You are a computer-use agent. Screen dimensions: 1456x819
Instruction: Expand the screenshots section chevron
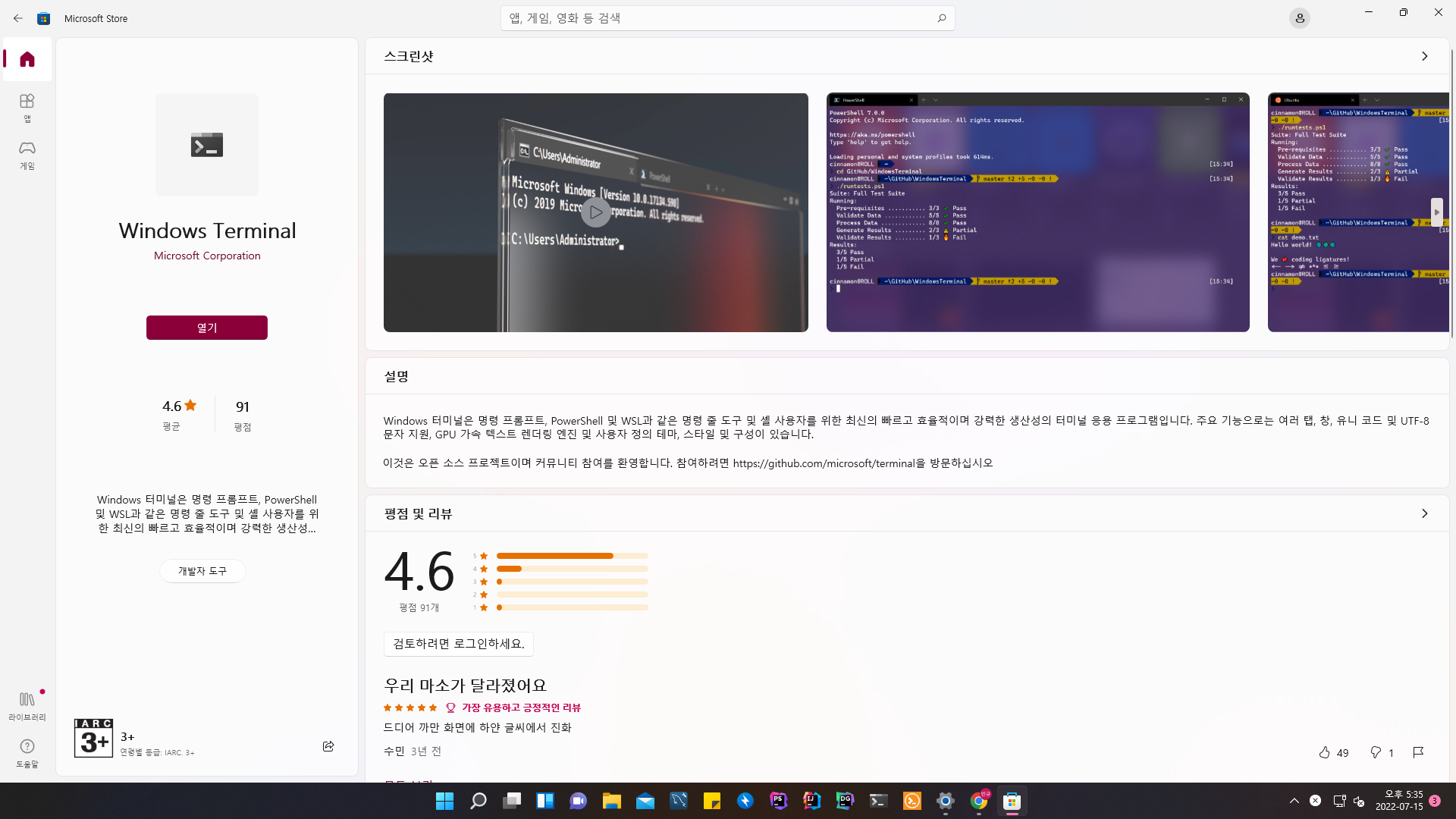[x=1424, y=56]
